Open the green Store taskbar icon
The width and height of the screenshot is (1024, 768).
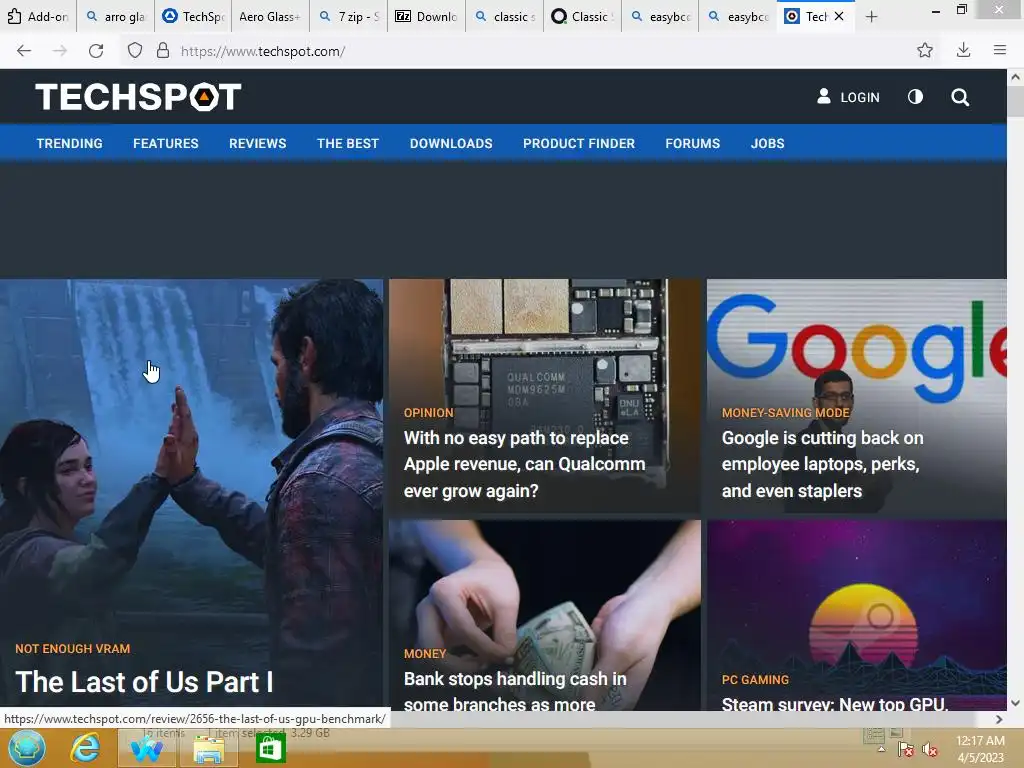click(x=270, y=748)
